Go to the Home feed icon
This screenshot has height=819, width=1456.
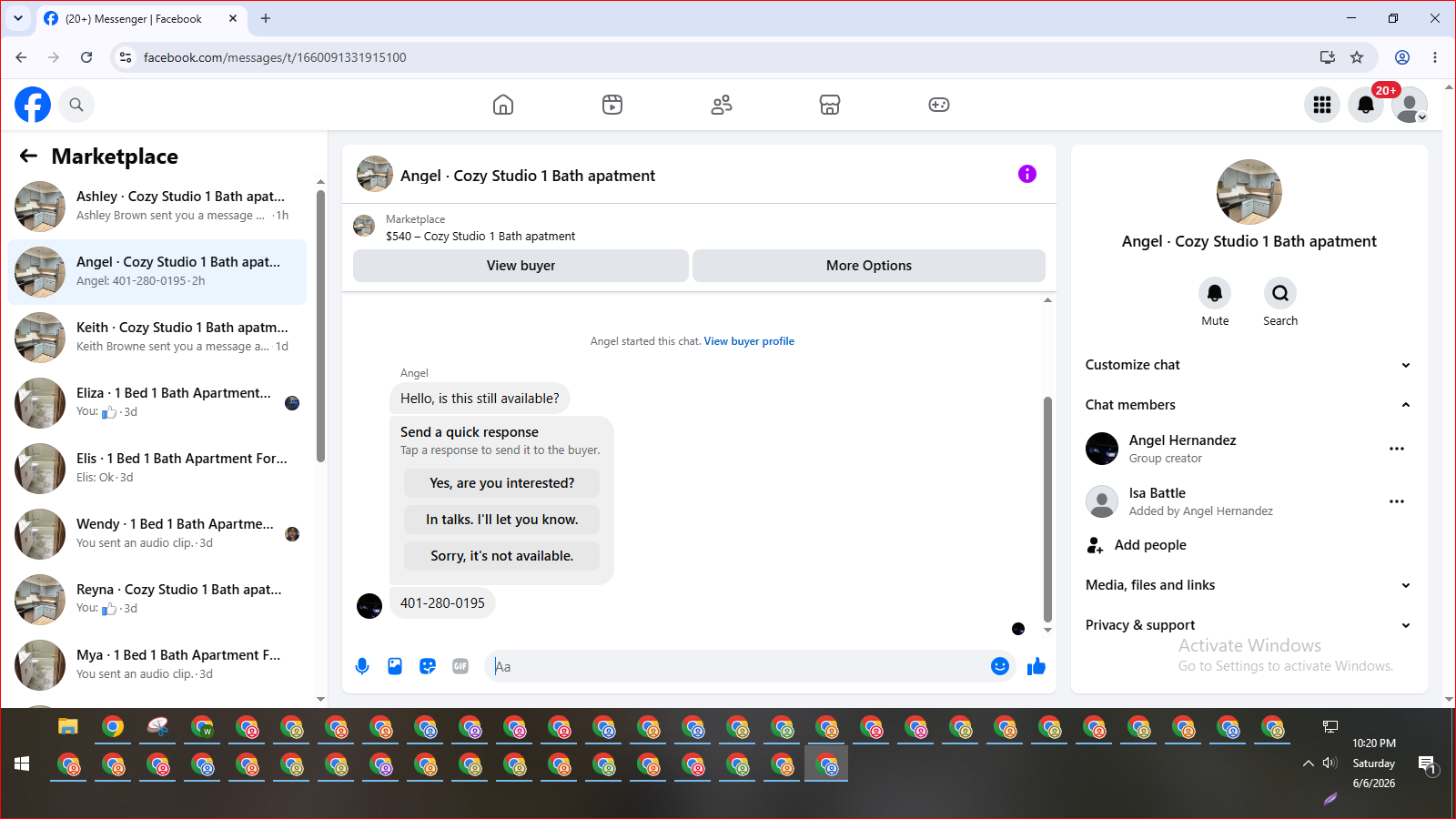pyautogui.click(x=503, y=105)
